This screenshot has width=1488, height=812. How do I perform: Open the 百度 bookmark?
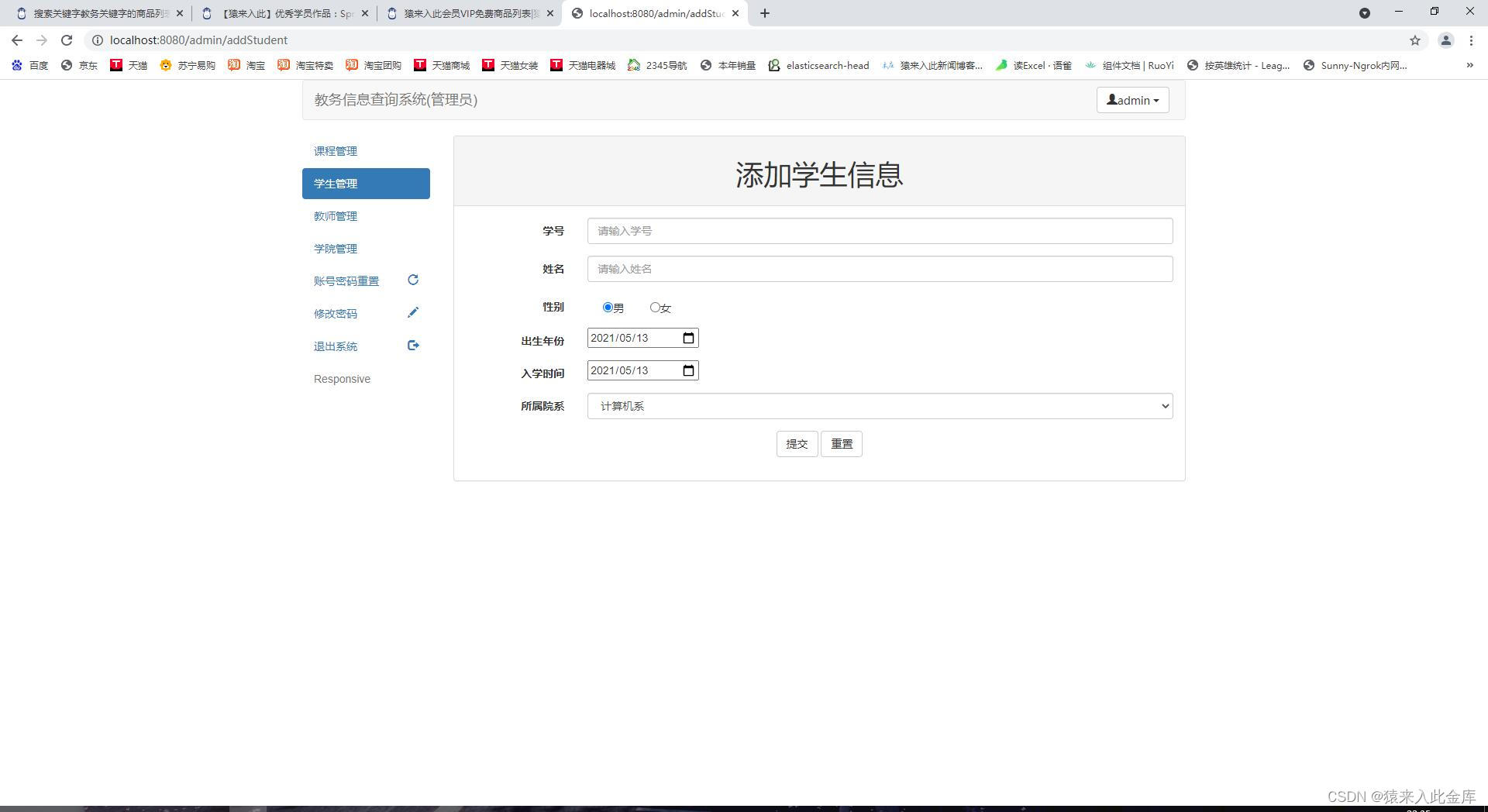click(x=30, y=65)
